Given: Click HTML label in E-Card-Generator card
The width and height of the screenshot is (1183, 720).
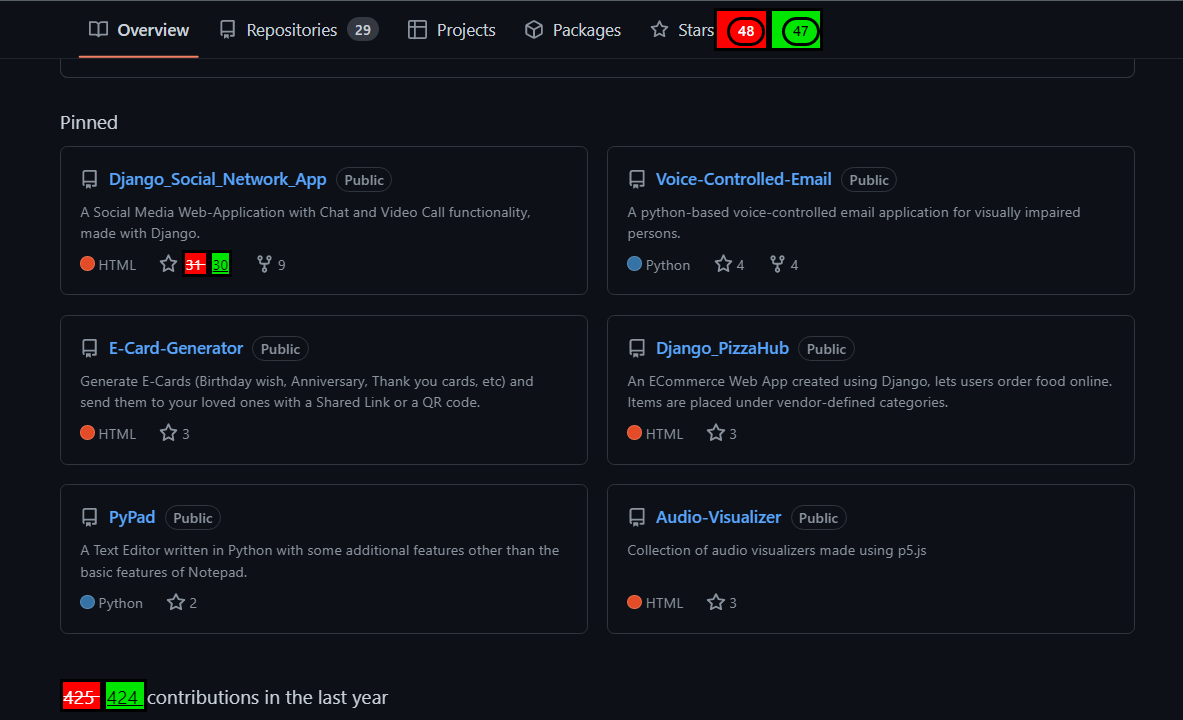Looking at the screenshot, I should tap(117, 434).
